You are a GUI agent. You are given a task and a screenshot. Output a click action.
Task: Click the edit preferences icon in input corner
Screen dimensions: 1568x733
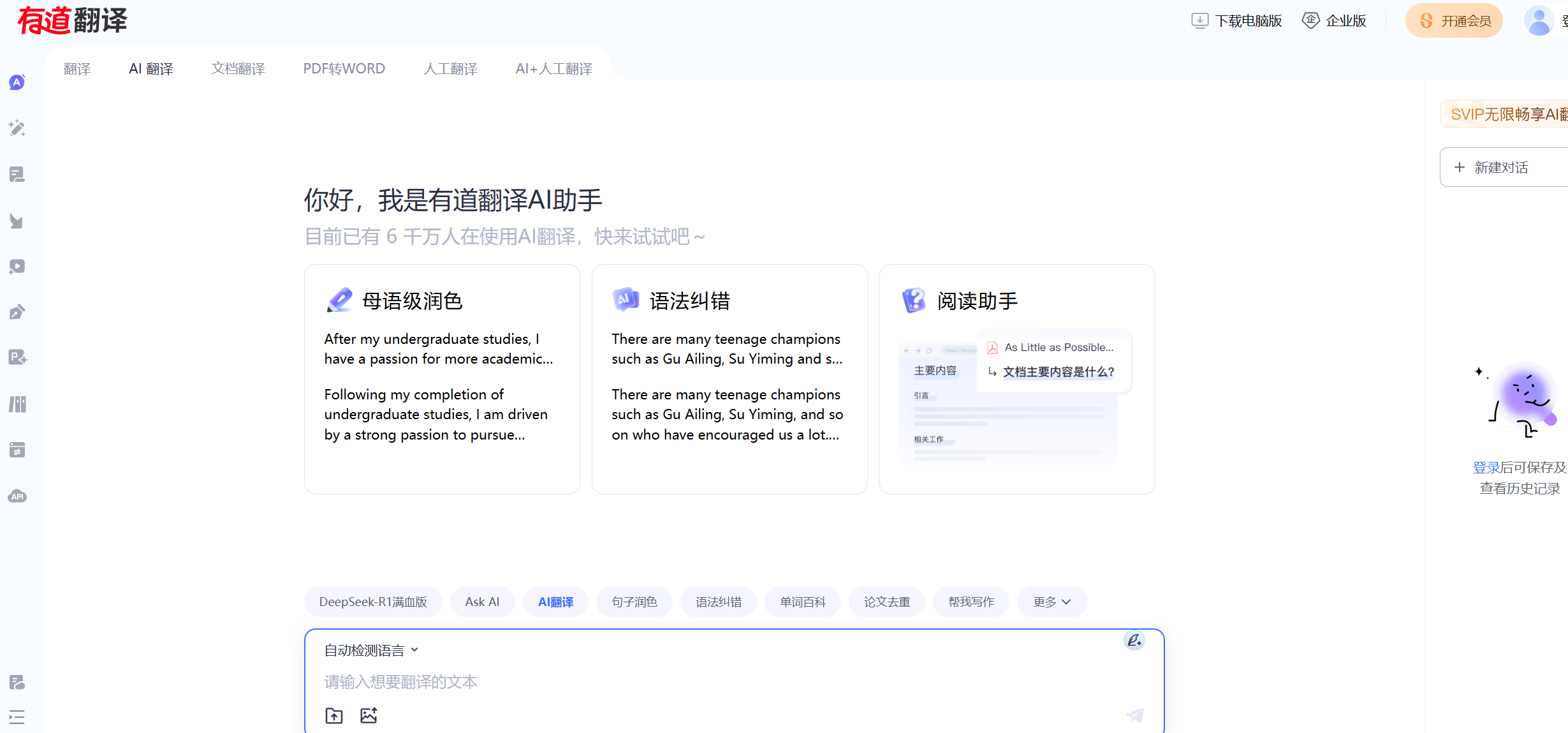pyautogui.click(x=1134, y=640)
